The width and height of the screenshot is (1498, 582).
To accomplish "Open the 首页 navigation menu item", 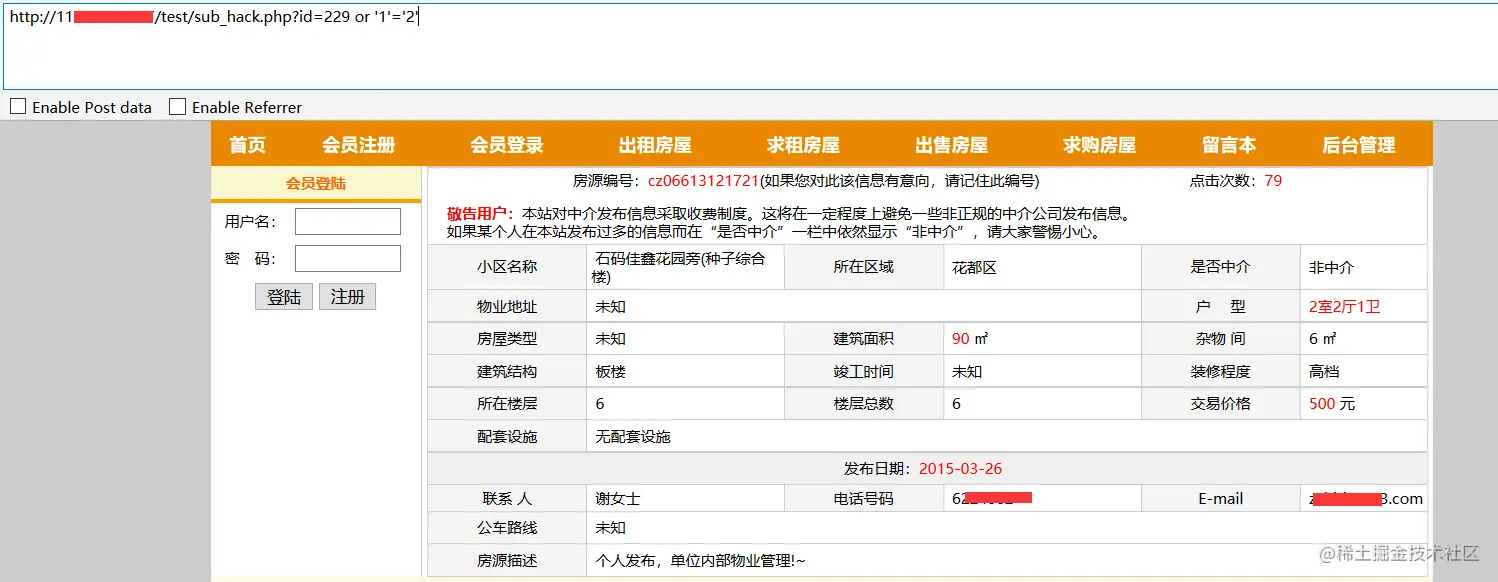I will [x=246, y=143].
